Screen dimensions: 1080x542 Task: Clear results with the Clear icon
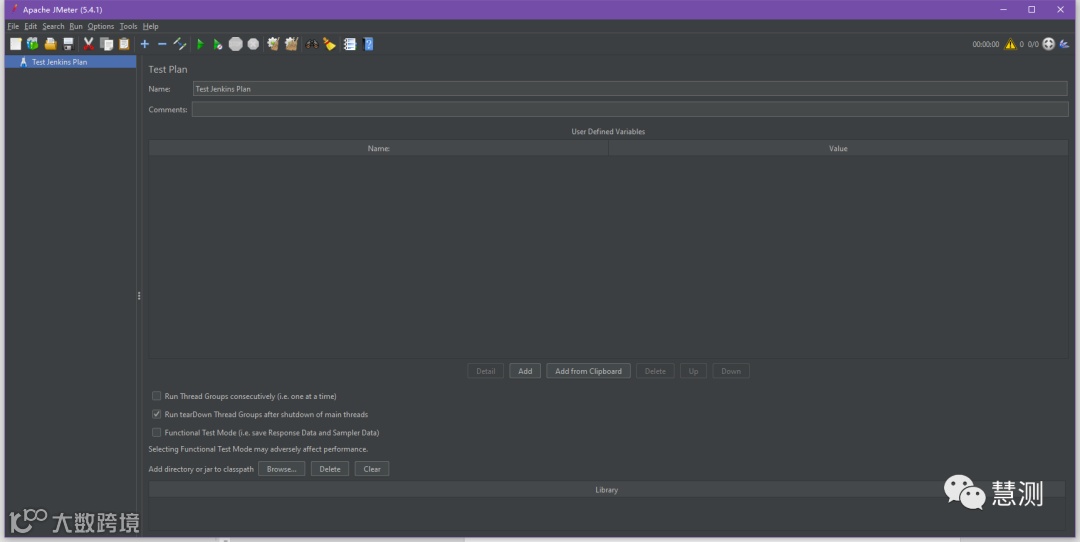coord(273,44)
